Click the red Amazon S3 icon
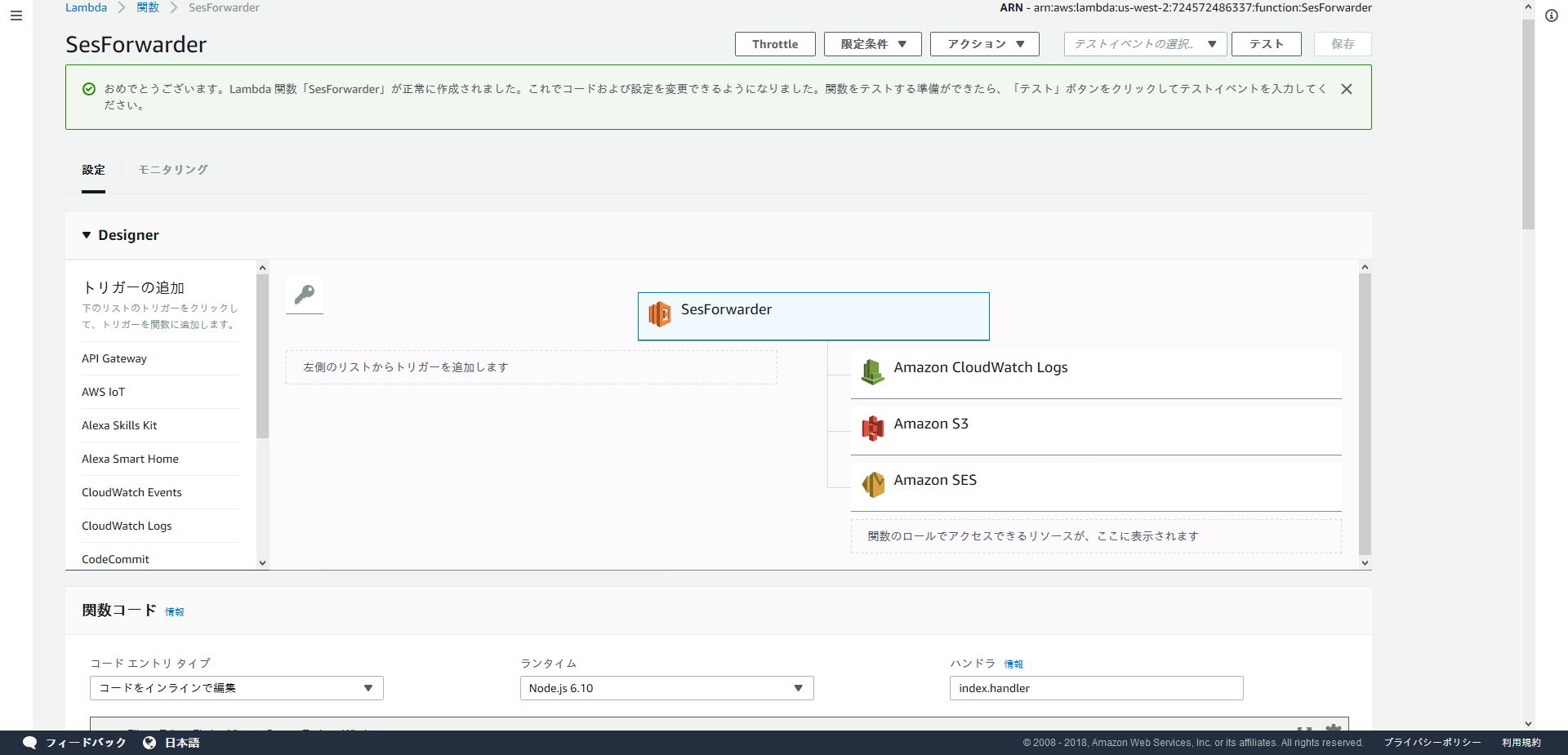1568x755 pixels. [x=873, y=429]
